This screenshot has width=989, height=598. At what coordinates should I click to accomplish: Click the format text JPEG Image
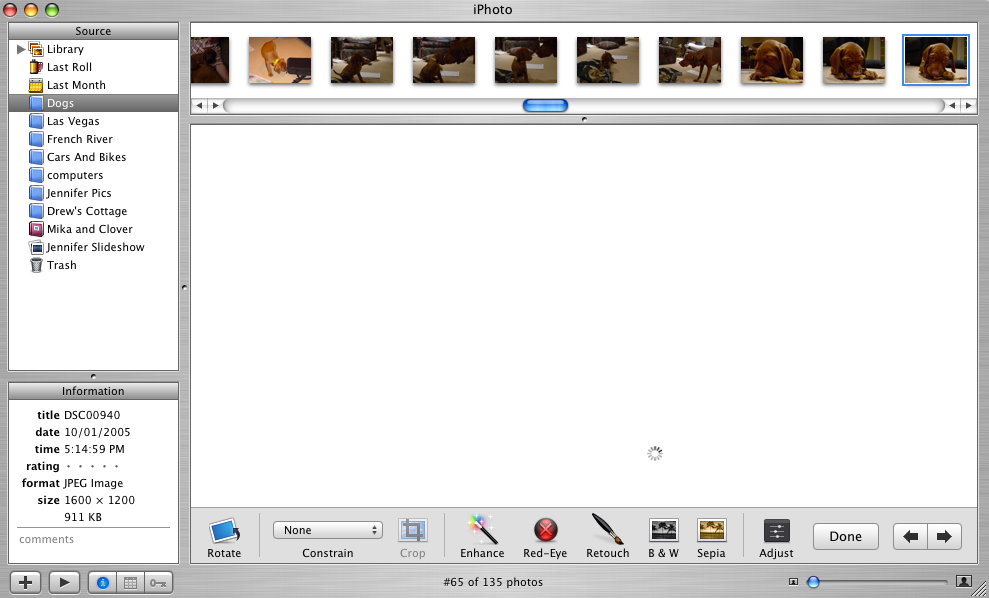pyautogui.click(x=93, y=483)
